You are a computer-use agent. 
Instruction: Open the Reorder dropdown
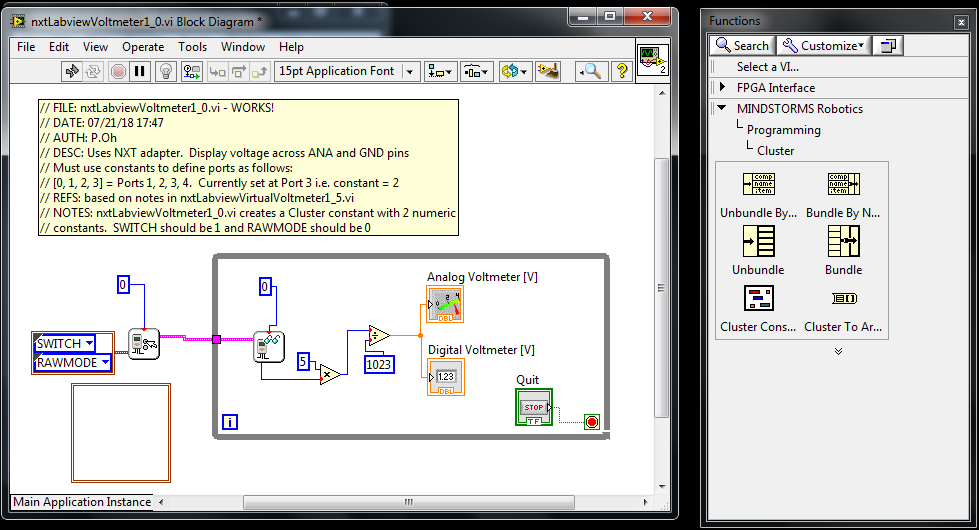(x=514, y=72)
